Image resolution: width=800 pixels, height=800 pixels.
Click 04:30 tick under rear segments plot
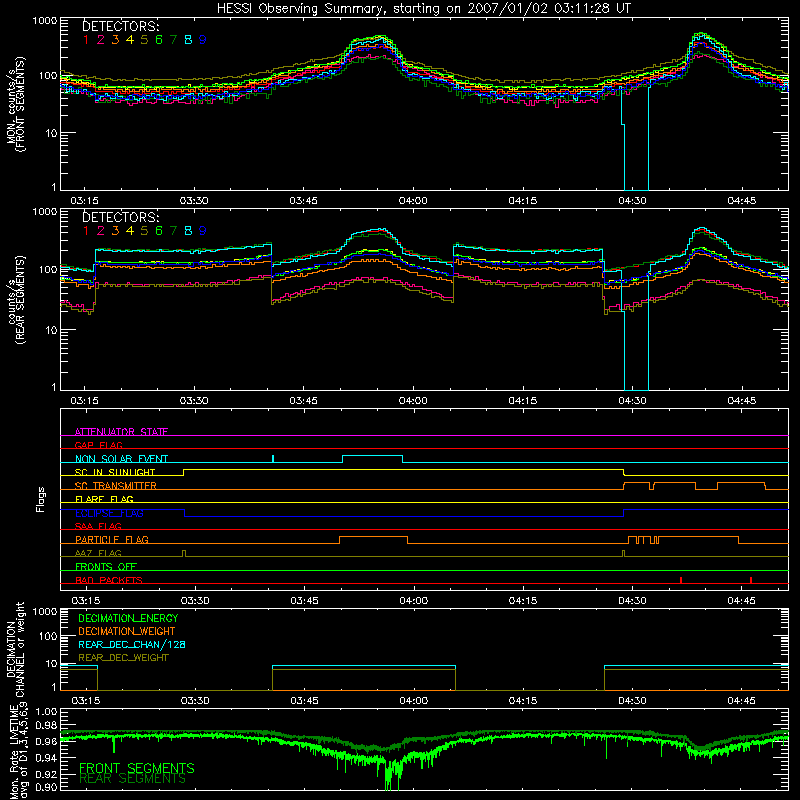coord(633,401)
